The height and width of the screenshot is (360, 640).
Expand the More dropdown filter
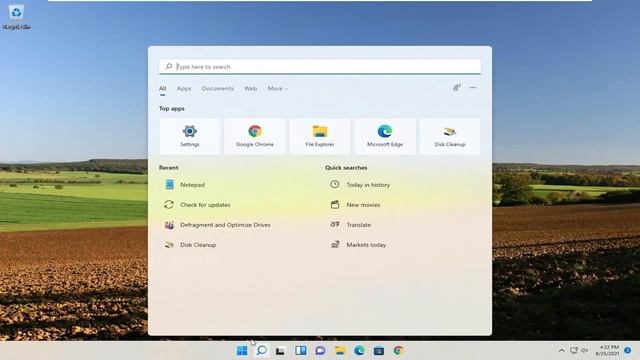[x=278, y=89]
